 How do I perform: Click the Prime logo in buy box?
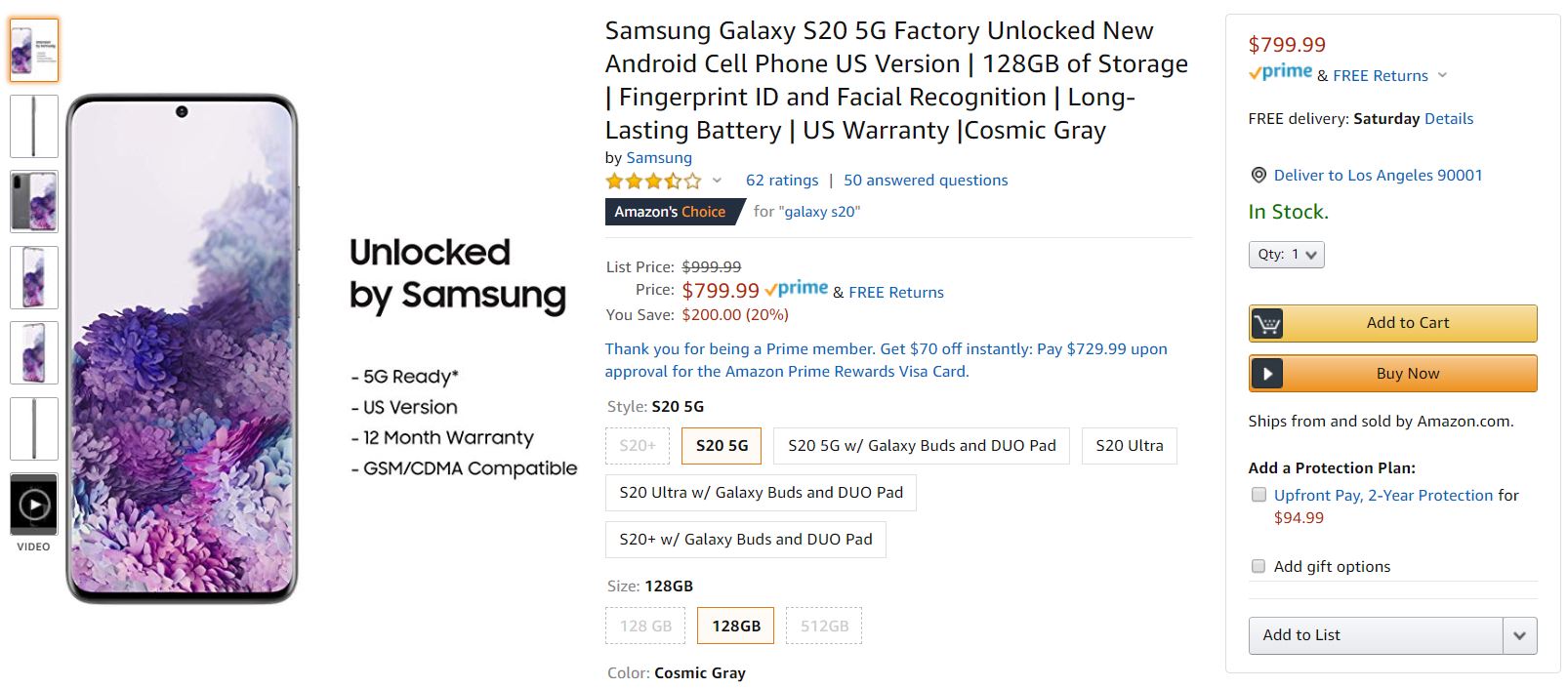[x=1280, y=72]
